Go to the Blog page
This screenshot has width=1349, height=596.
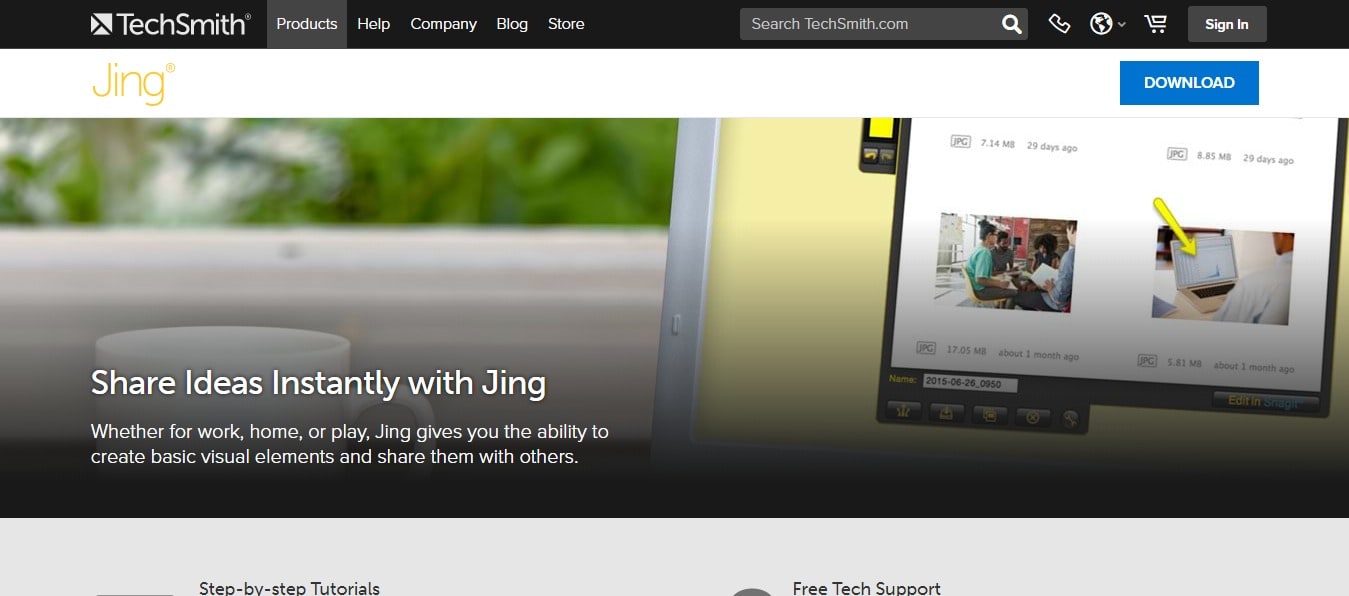(x=512, y=24)
